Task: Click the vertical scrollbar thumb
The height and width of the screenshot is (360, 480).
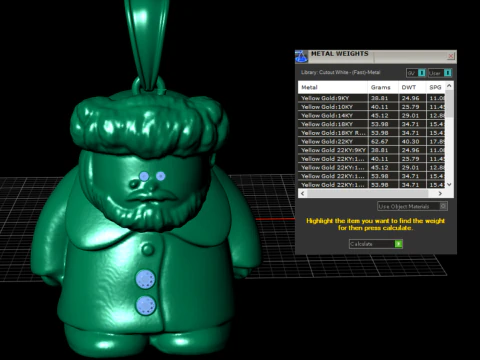Action: point(449,103)
